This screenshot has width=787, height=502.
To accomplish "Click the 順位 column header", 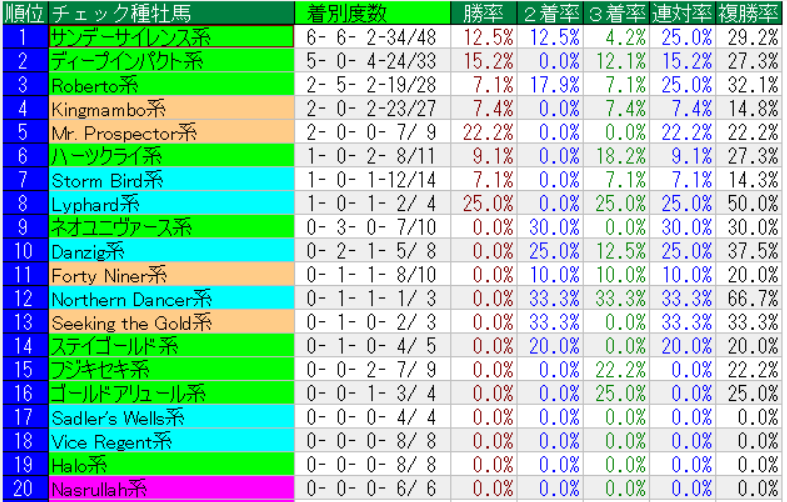I will point(23,12).
